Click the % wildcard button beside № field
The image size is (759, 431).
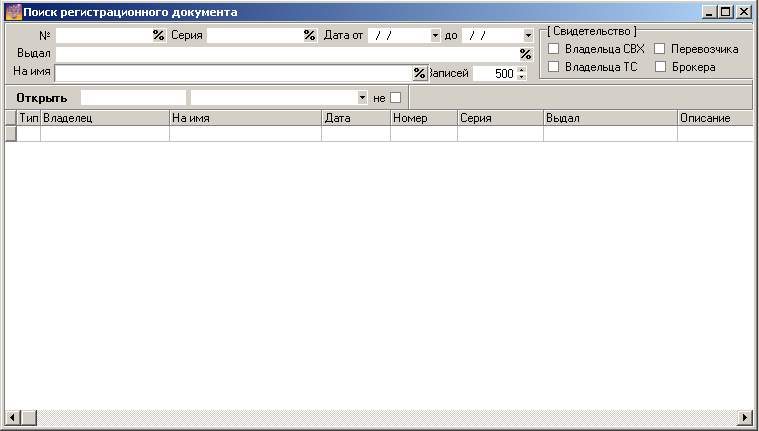(x=158, y=35)
